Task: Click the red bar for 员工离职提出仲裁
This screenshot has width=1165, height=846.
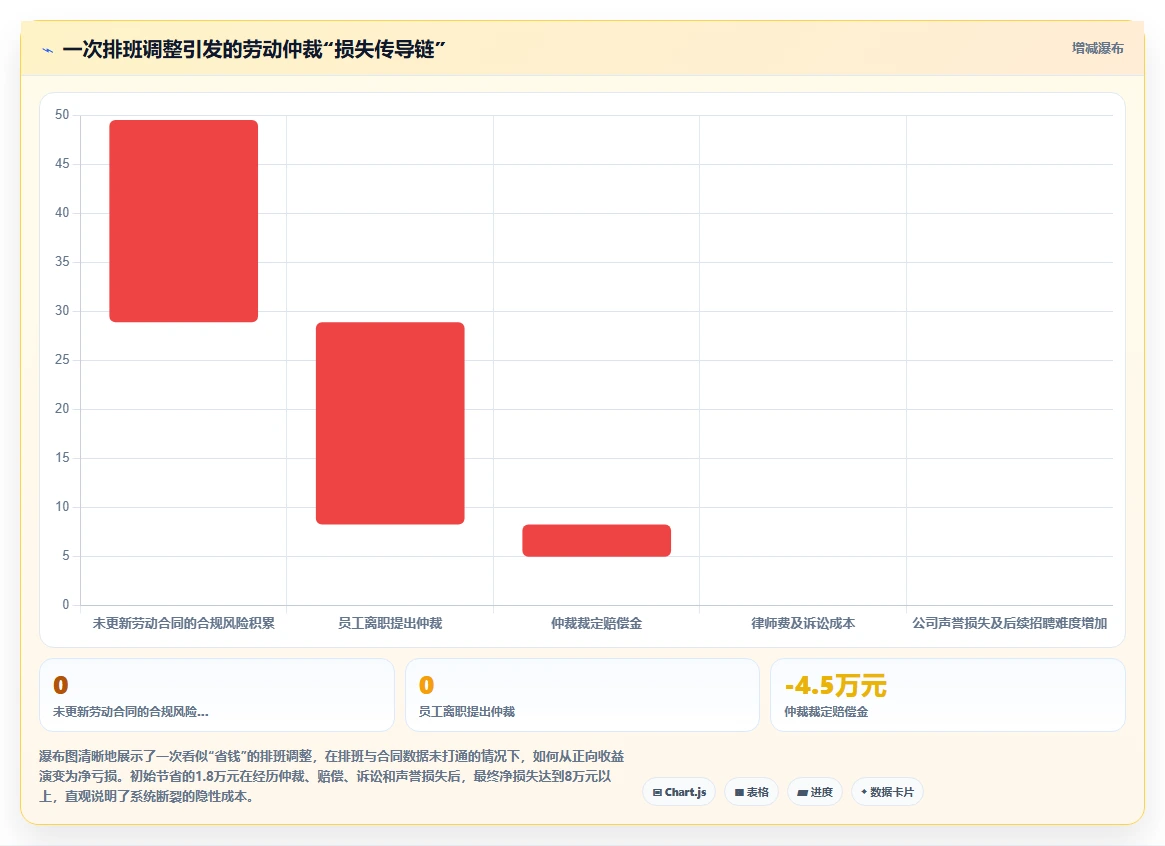Action: pyautogui.click(x=390, y=423)
